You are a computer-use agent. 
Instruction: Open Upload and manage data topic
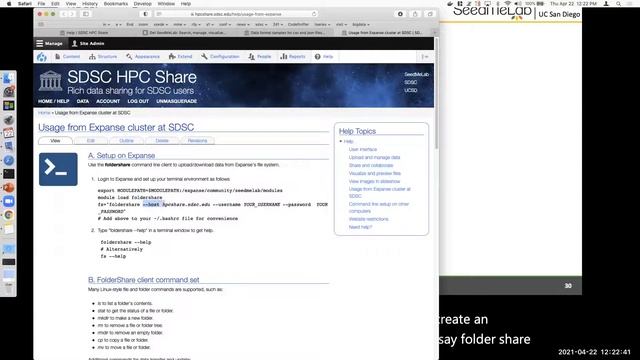point(374,158)
